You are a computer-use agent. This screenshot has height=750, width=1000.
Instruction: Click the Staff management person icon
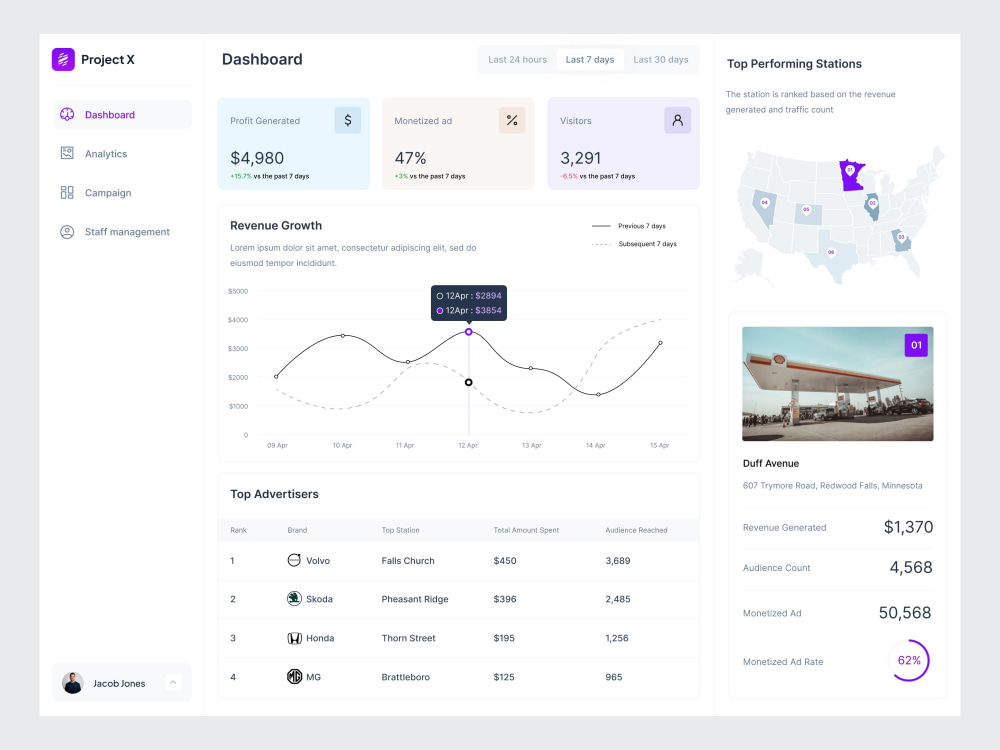(x=67, y=232)
